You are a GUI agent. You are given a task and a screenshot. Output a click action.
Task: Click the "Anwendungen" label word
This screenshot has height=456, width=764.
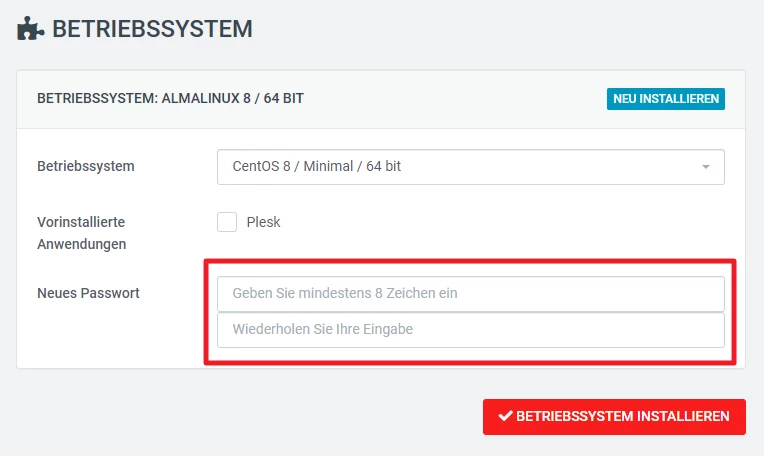click(x=81, y=243)
